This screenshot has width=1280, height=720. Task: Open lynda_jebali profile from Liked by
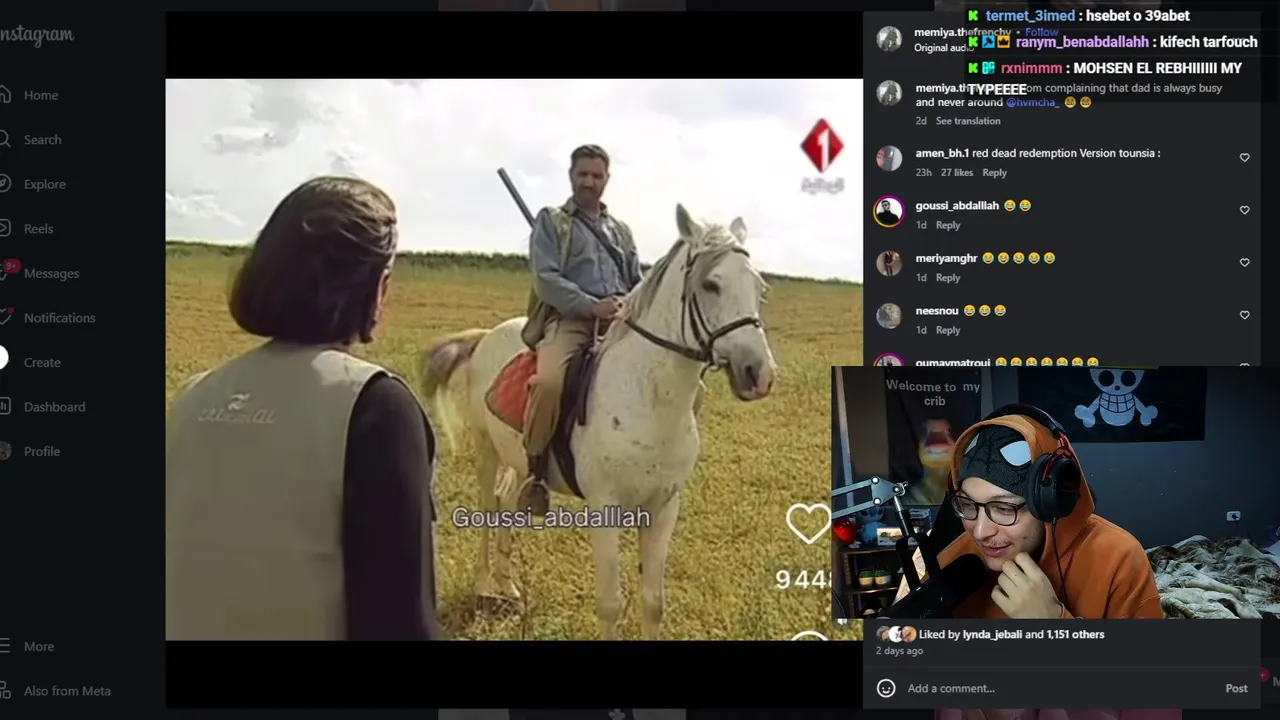(x=992, y=634)
